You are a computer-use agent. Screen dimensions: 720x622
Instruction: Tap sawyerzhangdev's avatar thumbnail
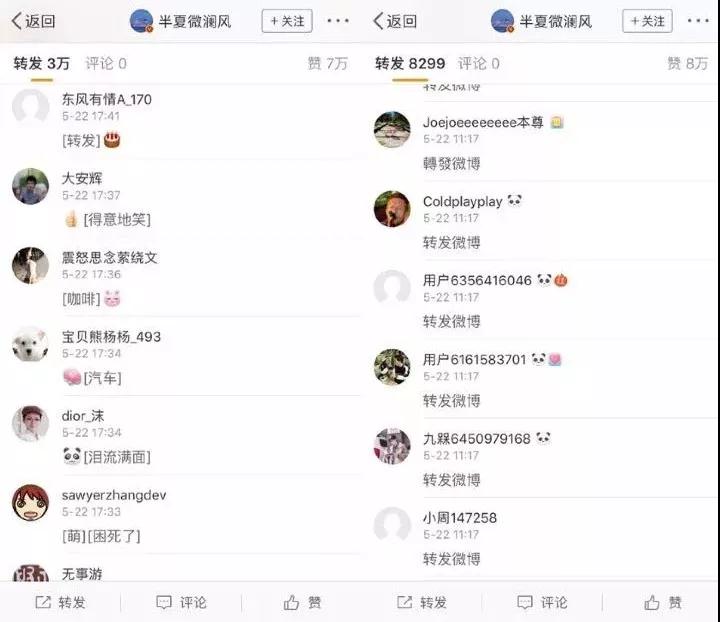[30, 503]
